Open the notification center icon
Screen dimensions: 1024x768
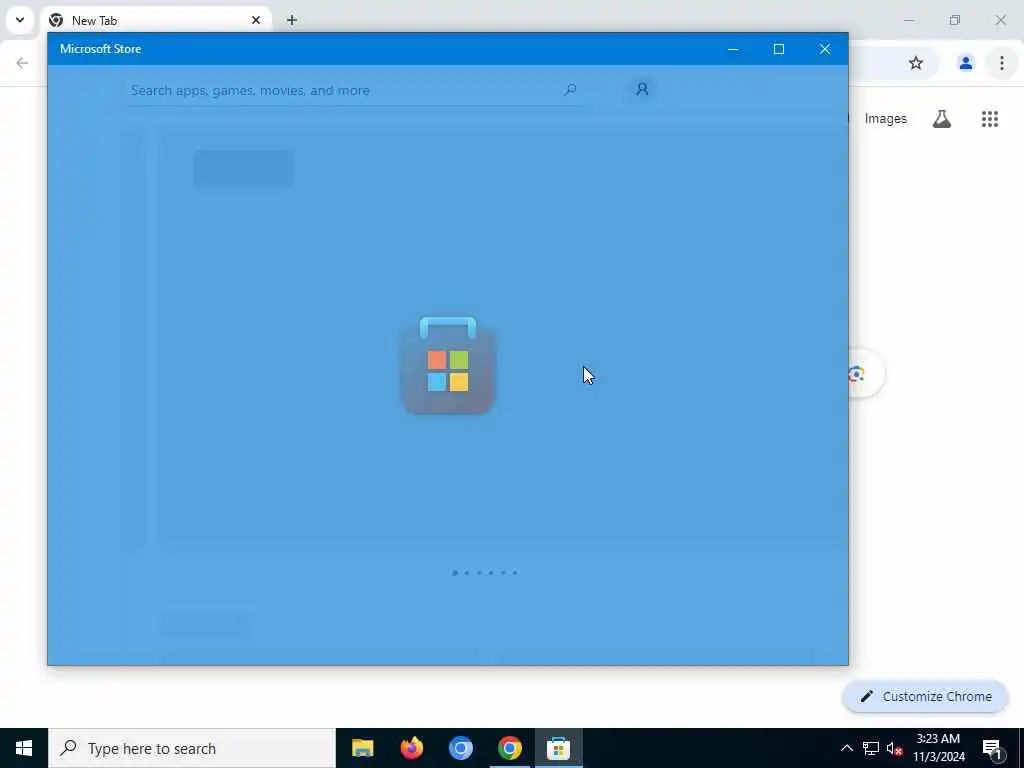[x=992, y=748]
